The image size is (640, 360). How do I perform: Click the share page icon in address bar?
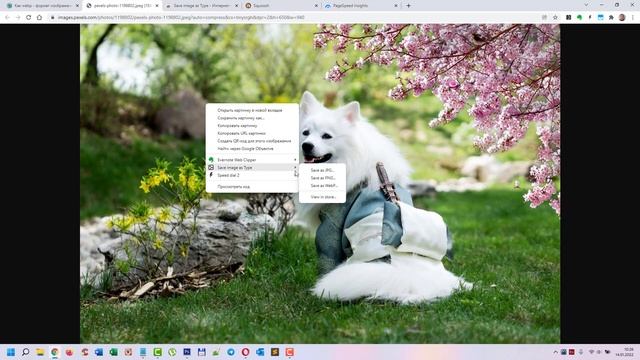click(544, 18)
